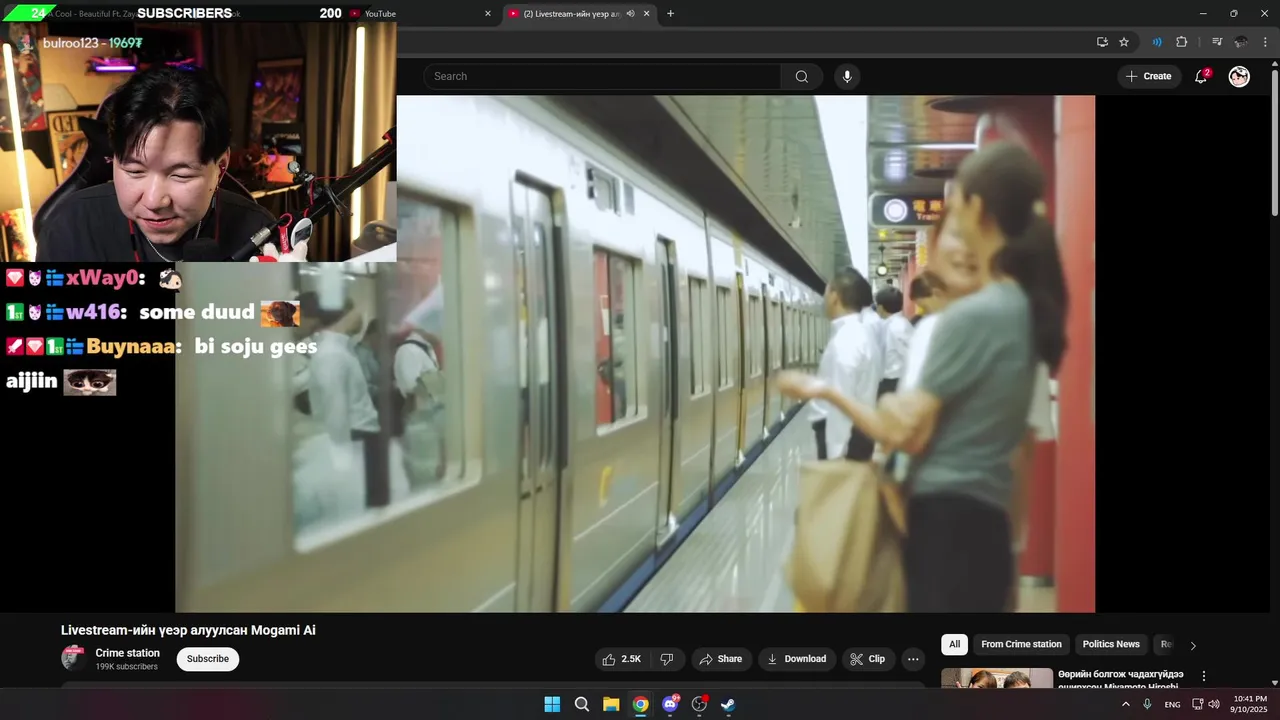Click the tray microphone icon
The image size is (1280, 720).
tap(1147, 704)
